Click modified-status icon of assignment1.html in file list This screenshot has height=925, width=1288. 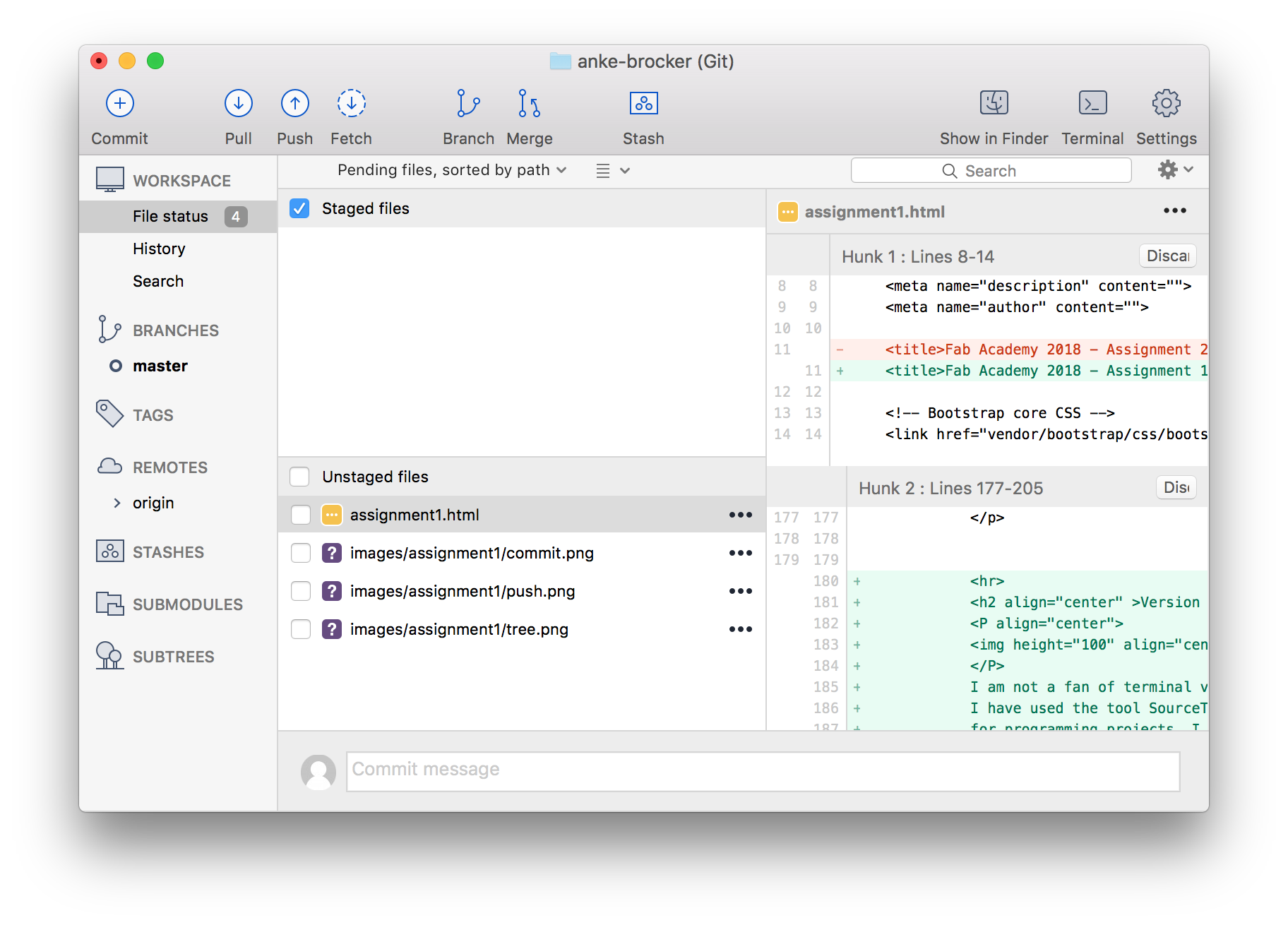(331, 515)
